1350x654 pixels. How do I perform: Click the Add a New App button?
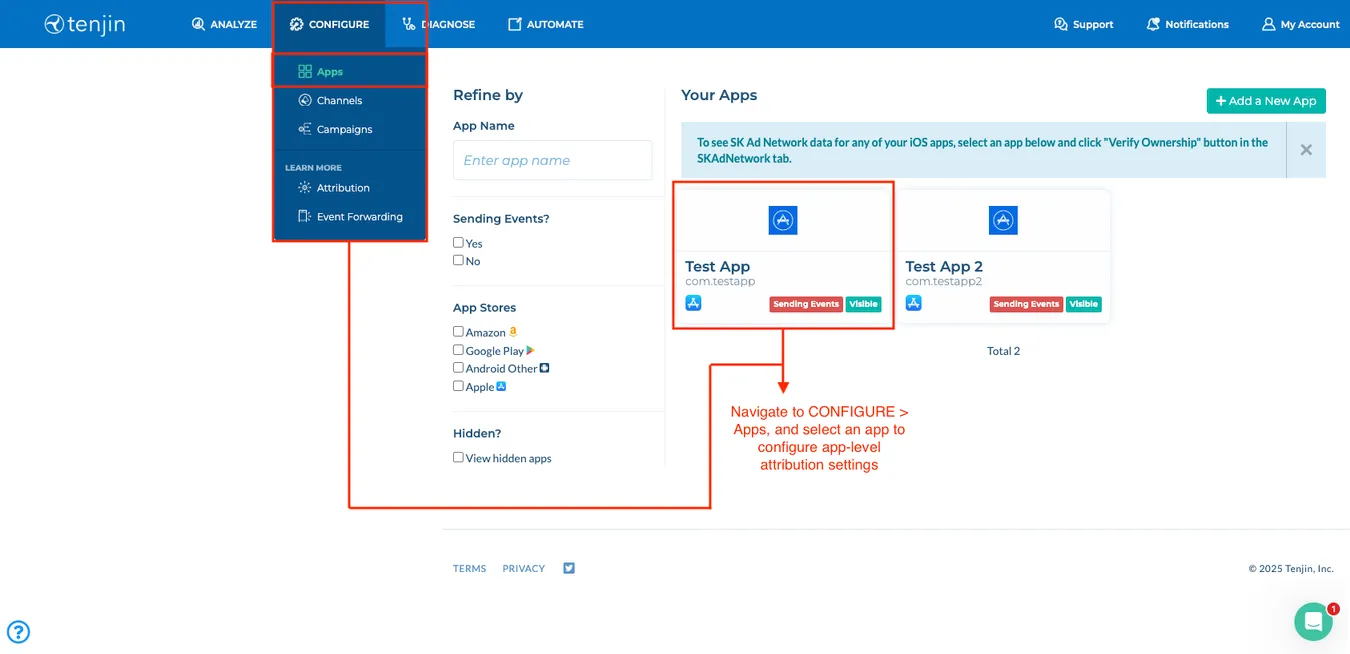tap(1265, 100)
